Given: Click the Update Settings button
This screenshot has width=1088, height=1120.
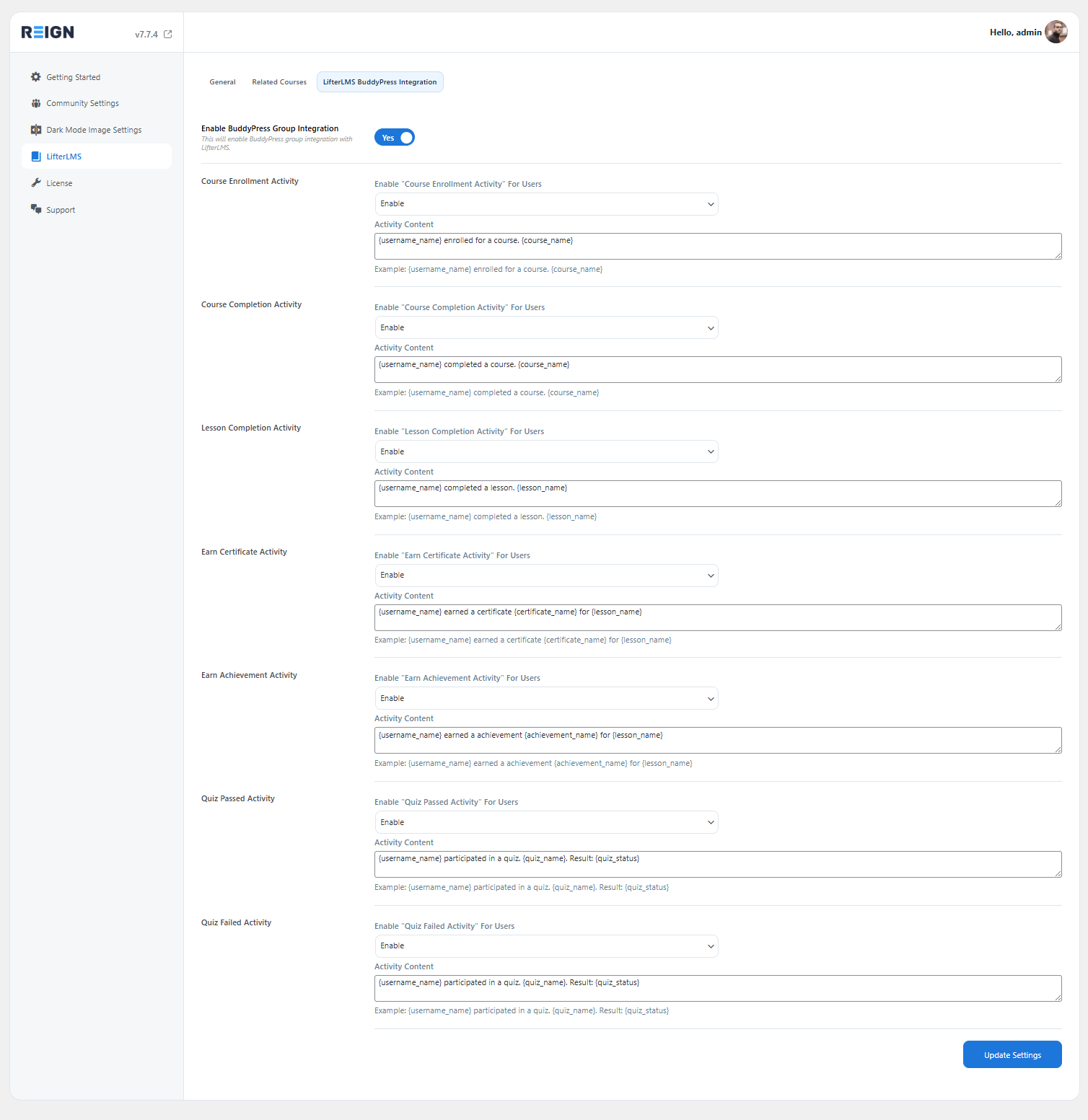Looking at the screenshot, I should (x=1012, y=1054).
